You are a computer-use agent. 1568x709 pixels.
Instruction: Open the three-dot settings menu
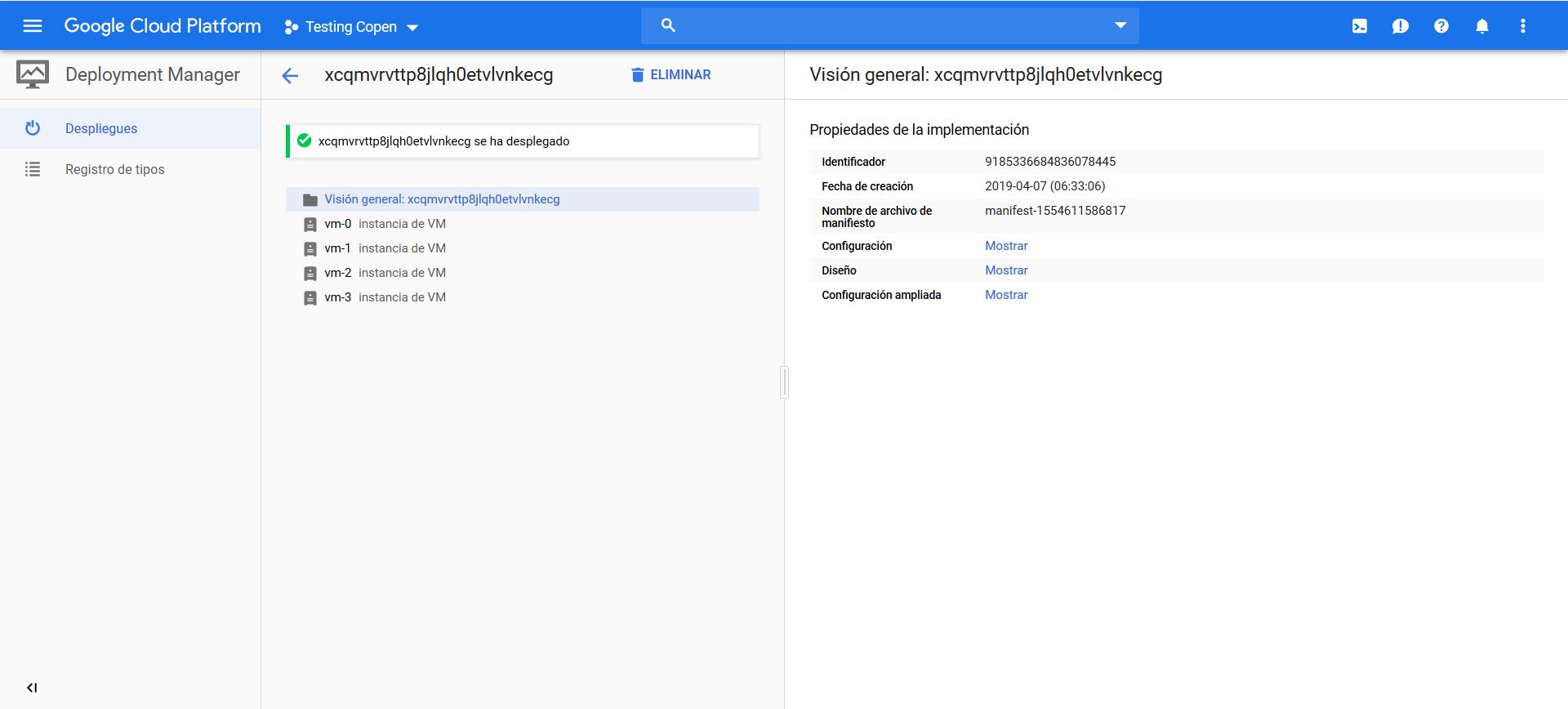(1523, 26)
